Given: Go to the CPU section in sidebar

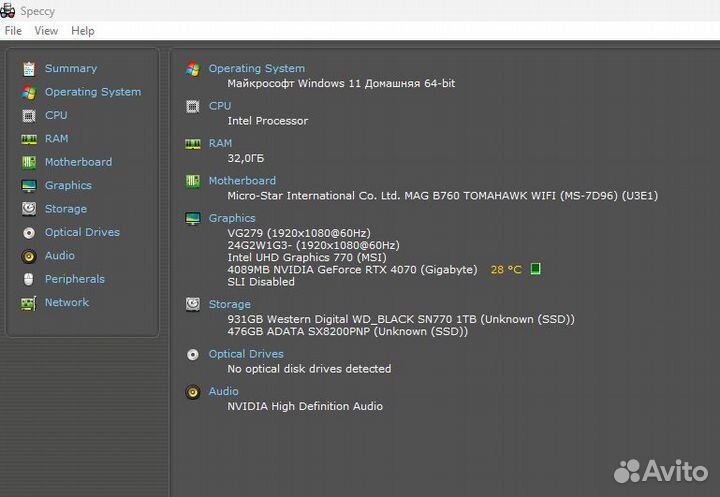Looking at the screenshot, I should tap(56, 115).
